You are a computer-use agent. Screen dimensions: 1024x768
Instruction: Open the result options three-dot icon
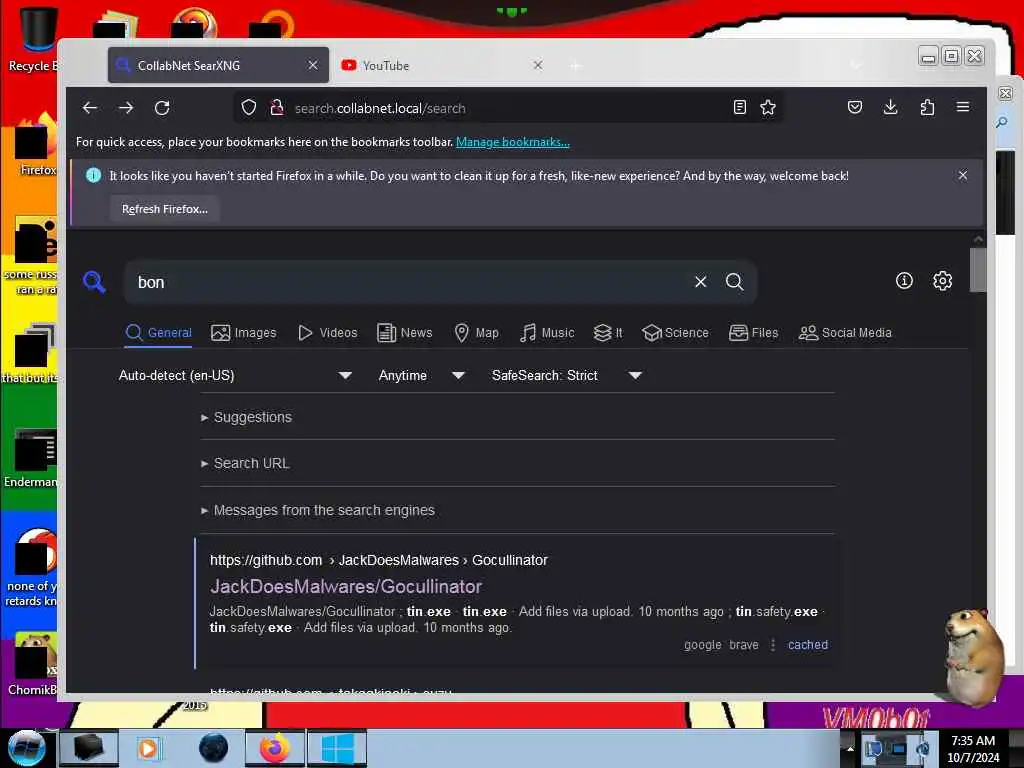click(x=773, y=645)
